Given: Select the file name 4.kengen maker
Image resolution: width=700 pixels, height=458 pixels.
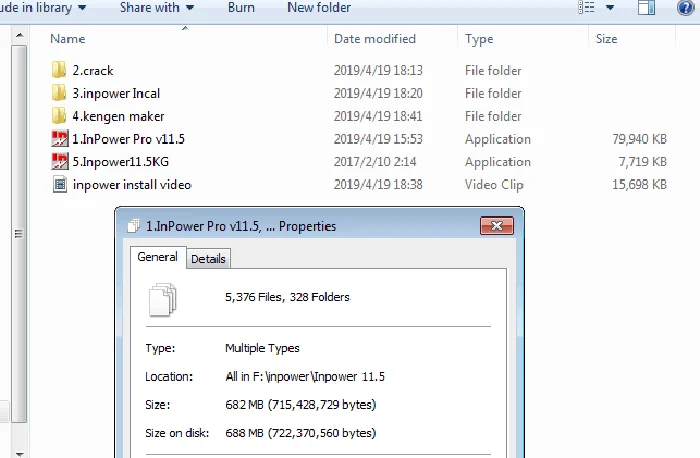Looking at the screenshot, I should click(x=118, y=116).
